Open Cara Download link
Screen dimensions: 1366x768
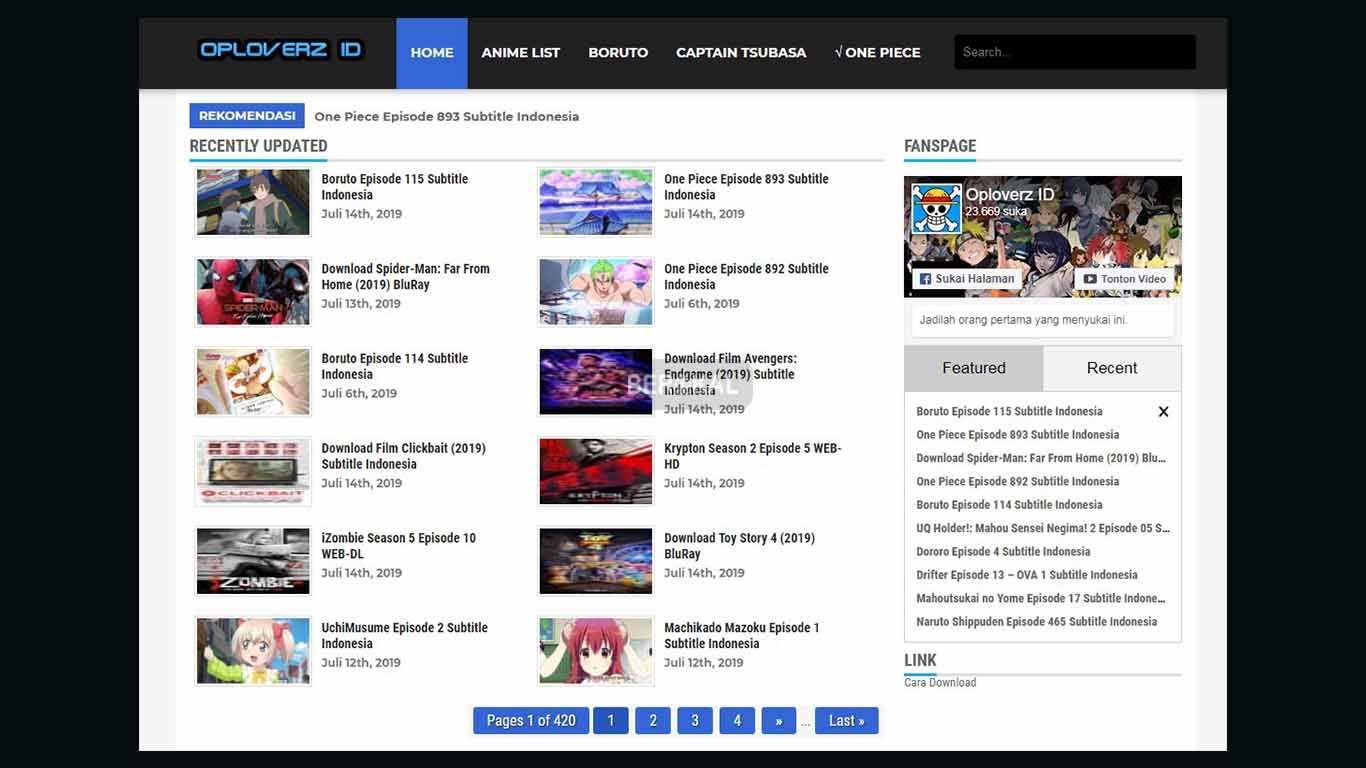[x=940, y=683]
